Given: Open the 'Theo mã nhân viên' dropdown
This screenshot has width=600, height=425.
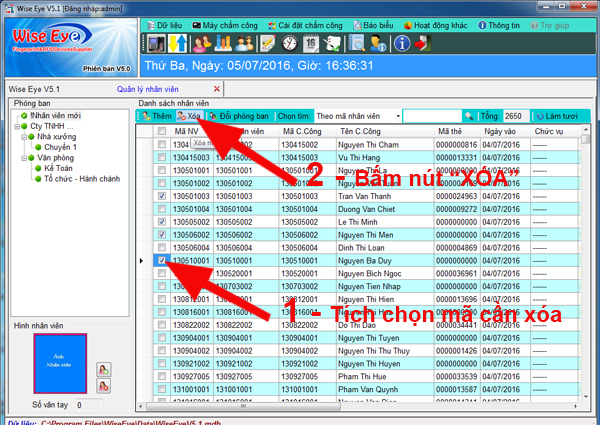Looking at the screenshot, I should [x=398, y=116].
